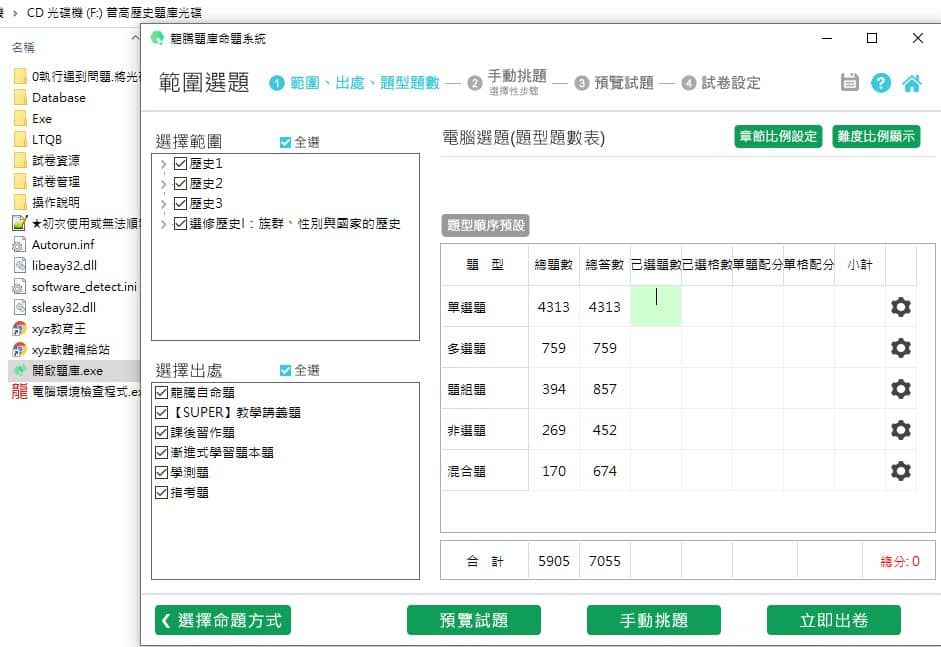Image resolution: width=941 pixels, height=647 pixels.
Task: Click the green 預覽試題 button
Action: pyautogui.click(x=474, y=620)
